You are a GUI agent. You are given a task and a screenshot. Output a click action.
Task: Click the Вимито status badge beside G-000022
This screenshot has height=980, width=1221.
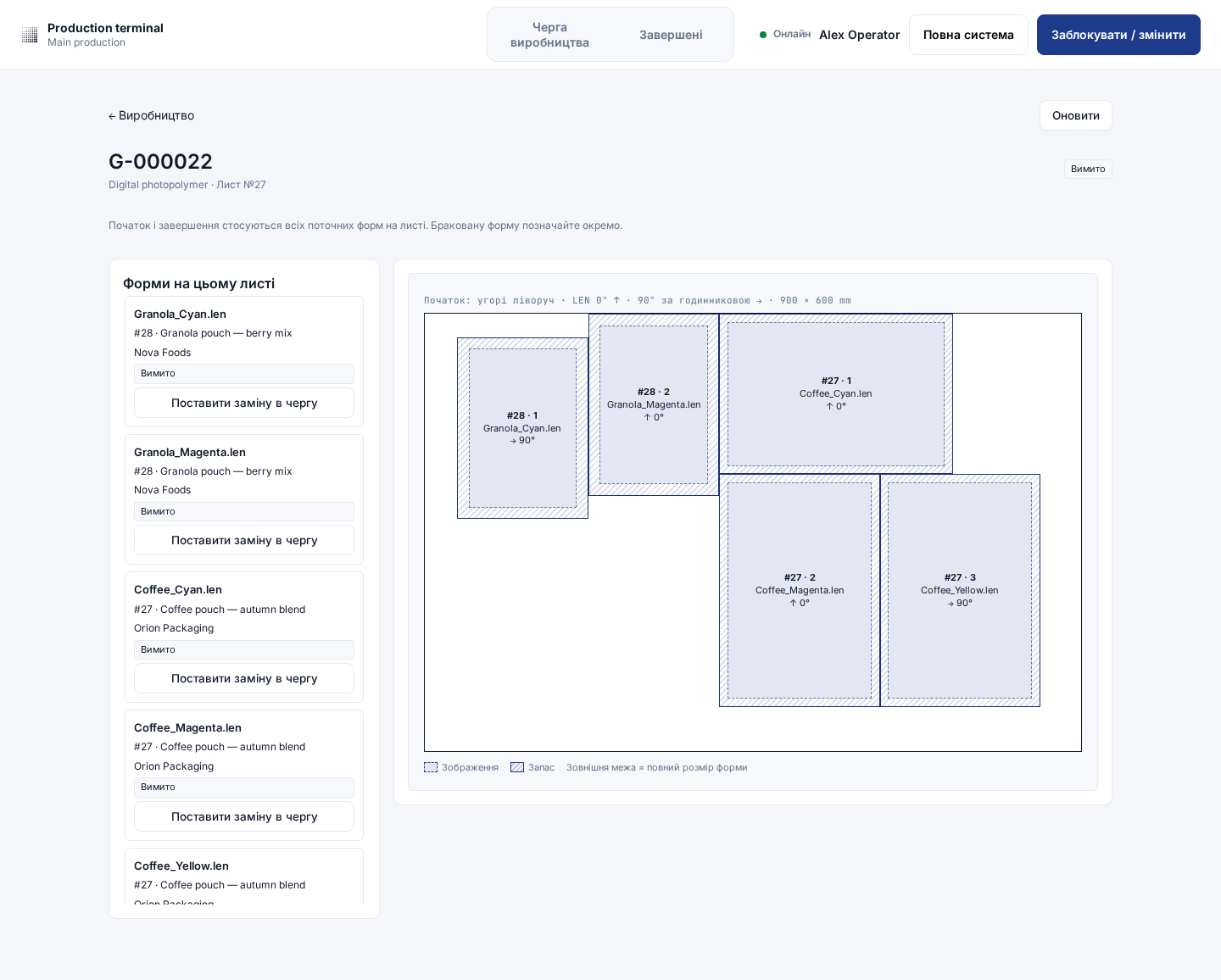[1088, 169]
